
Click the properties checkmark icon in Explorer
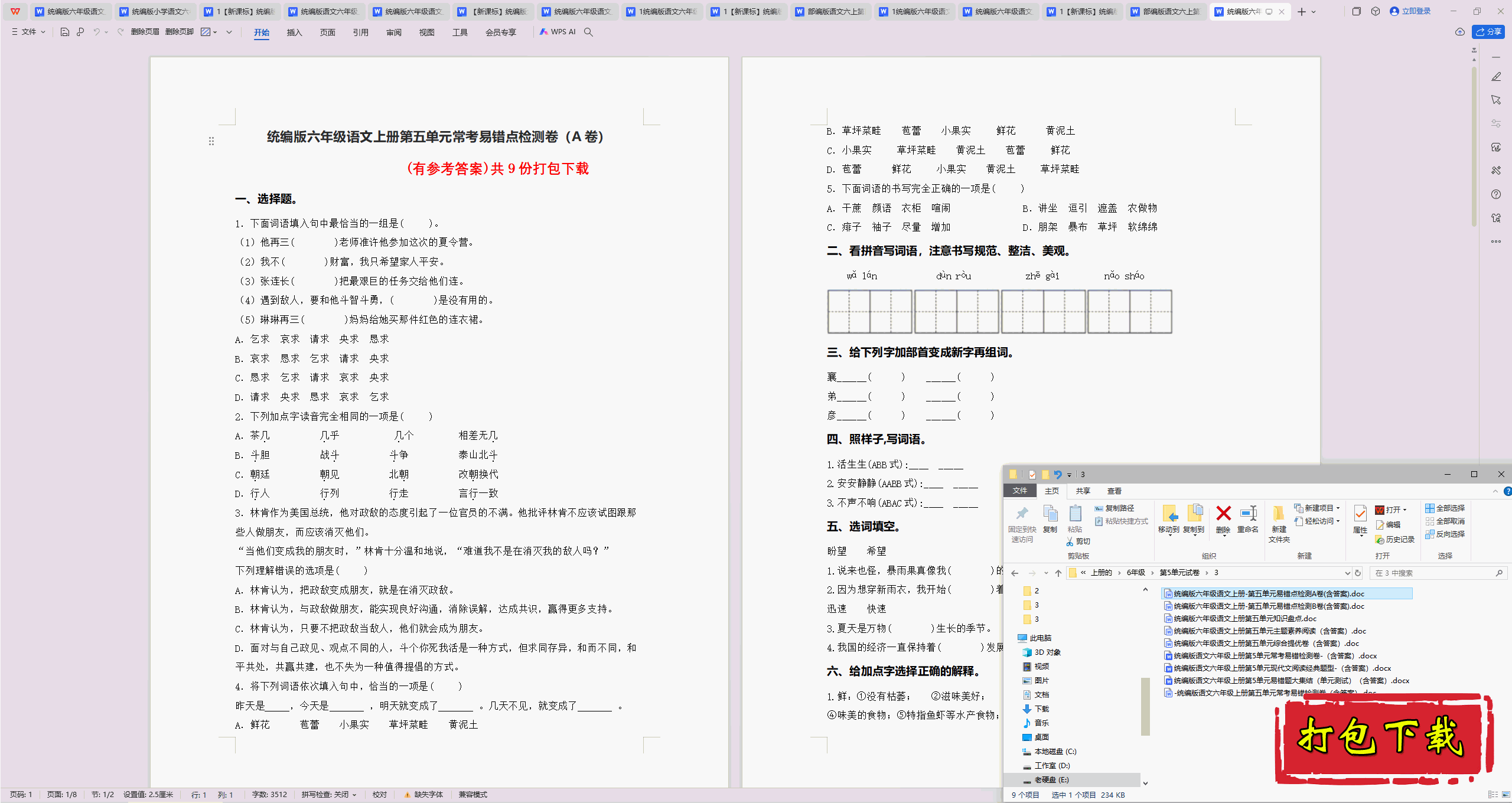(x=1360, y=513)
